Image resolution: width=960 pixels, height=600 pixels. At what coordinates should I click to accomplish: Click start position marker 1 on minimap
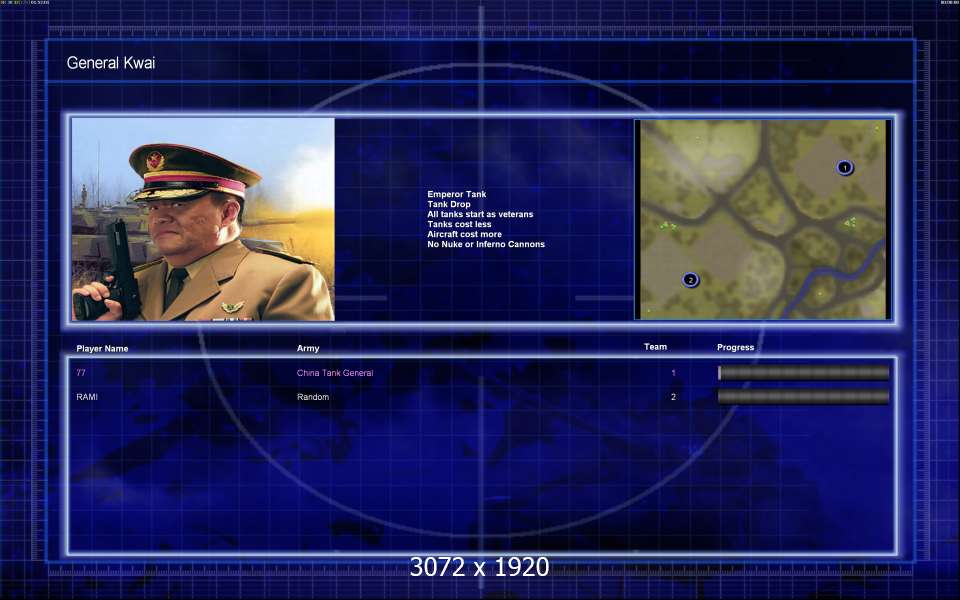845,167
